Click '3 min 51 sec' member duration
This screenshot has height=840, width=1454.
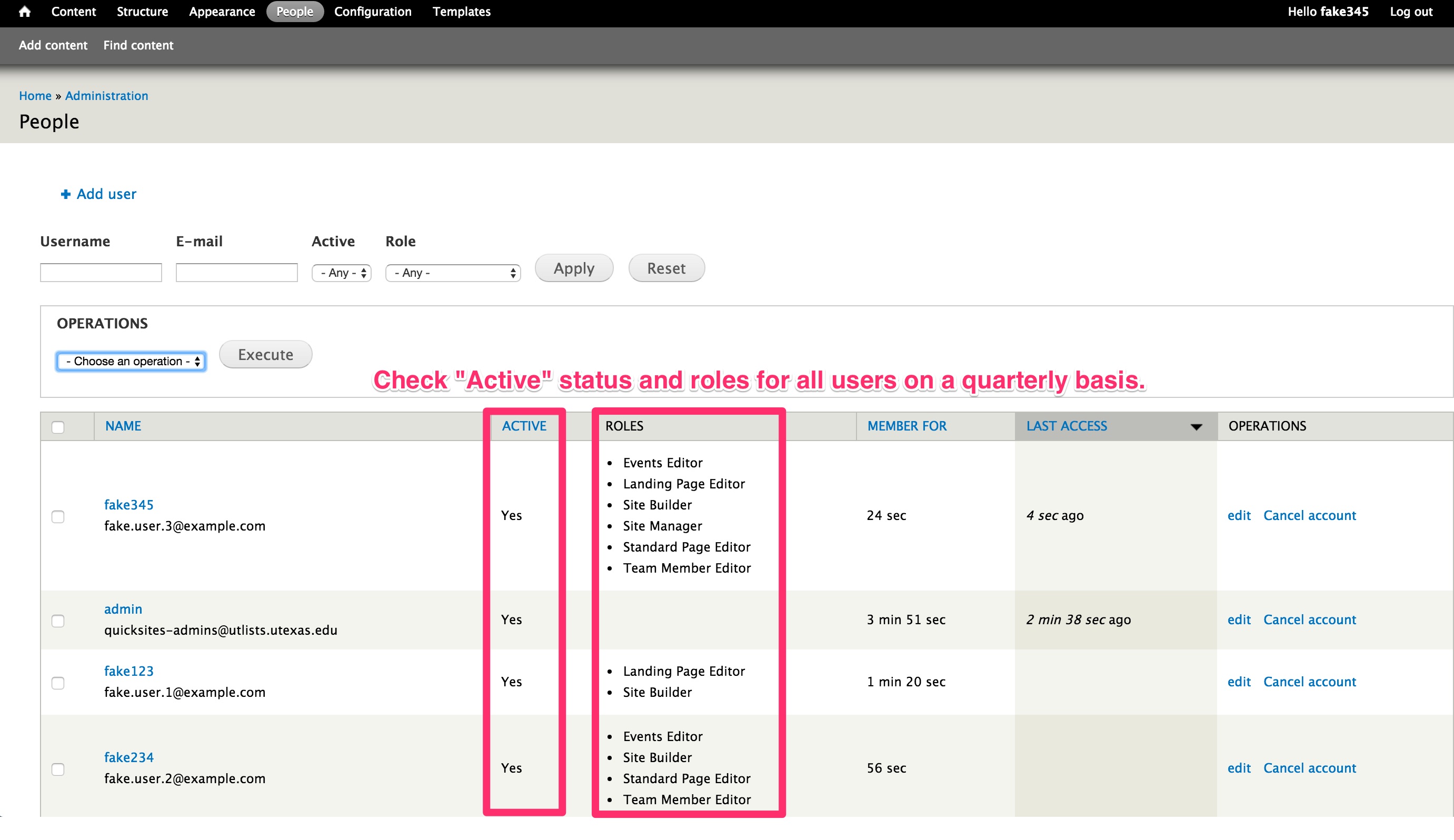click(906, 619)
